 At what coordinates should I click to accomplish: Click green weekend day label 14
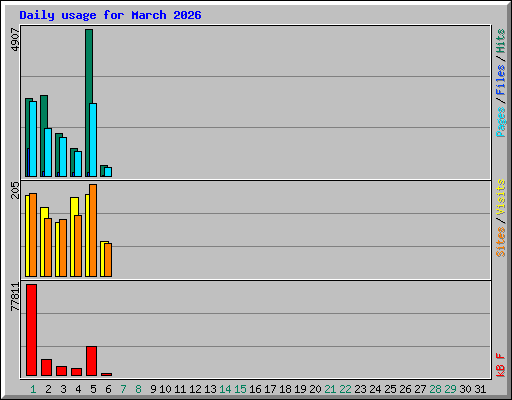coord(225,389)
